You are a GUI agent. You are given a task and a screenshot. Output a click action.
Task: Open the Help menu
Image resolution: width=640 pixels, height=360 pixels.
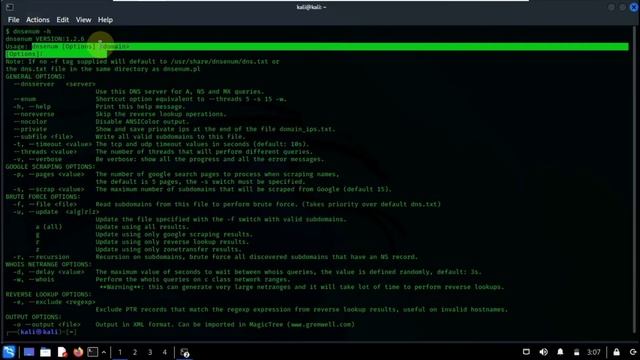click(105, 20)
